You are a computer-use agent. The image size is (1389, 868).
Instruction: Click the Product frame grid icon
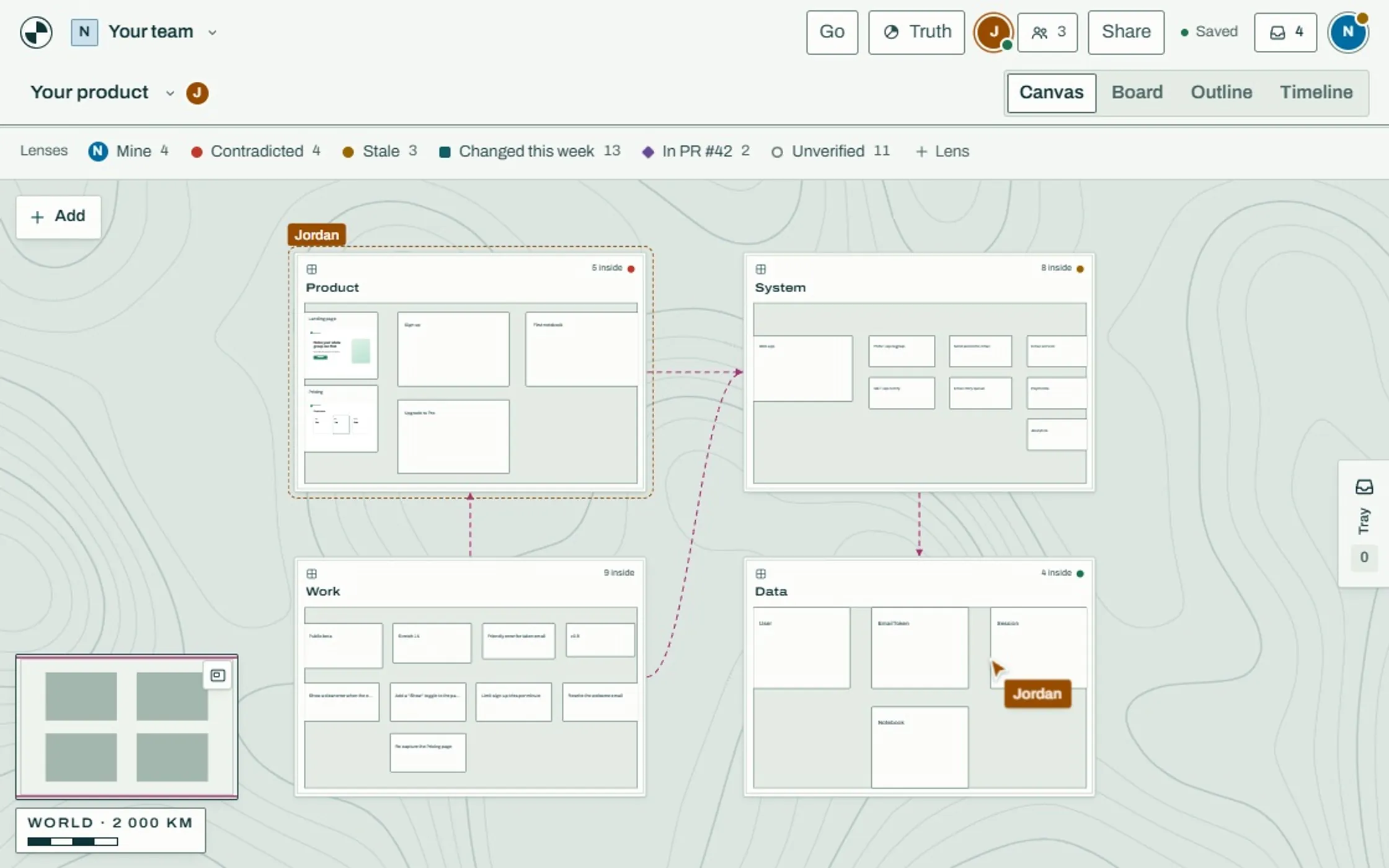point(312,269)
